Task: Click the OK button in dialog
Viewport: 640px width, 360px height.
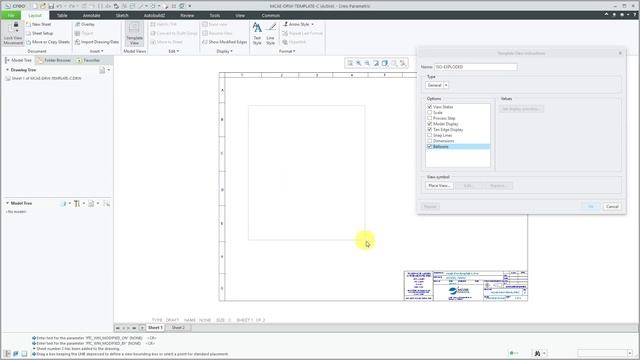Action: click(590, 207)
